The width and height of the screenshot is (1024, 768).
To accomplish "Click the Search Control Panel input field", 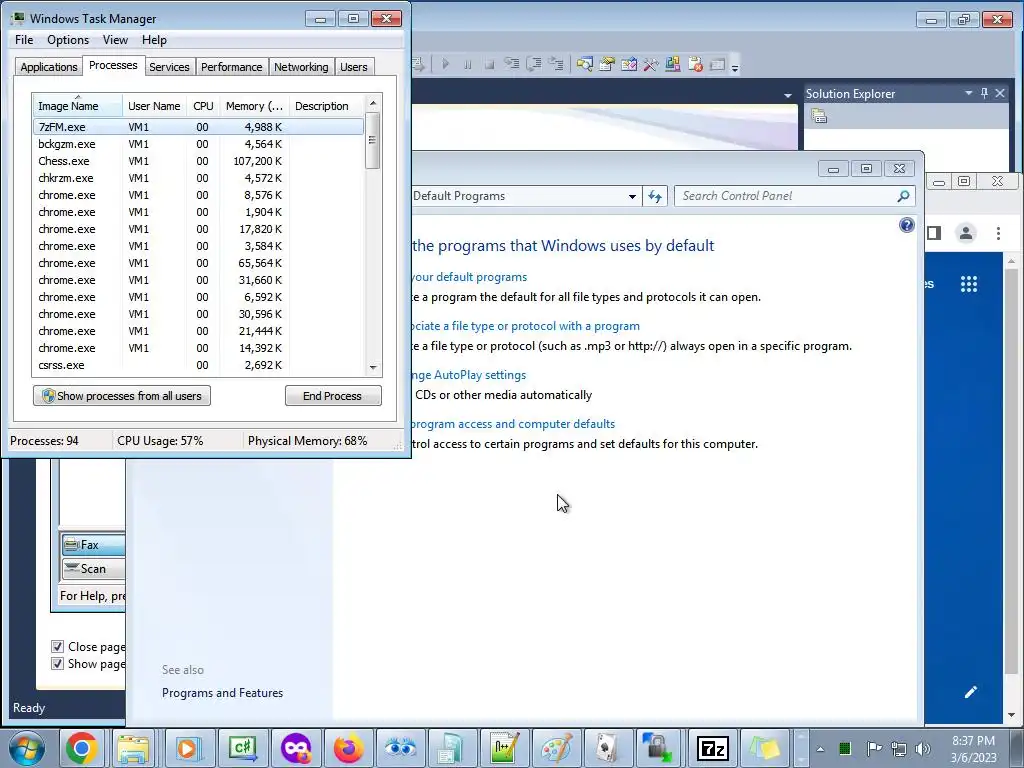I will click(788, 196).
